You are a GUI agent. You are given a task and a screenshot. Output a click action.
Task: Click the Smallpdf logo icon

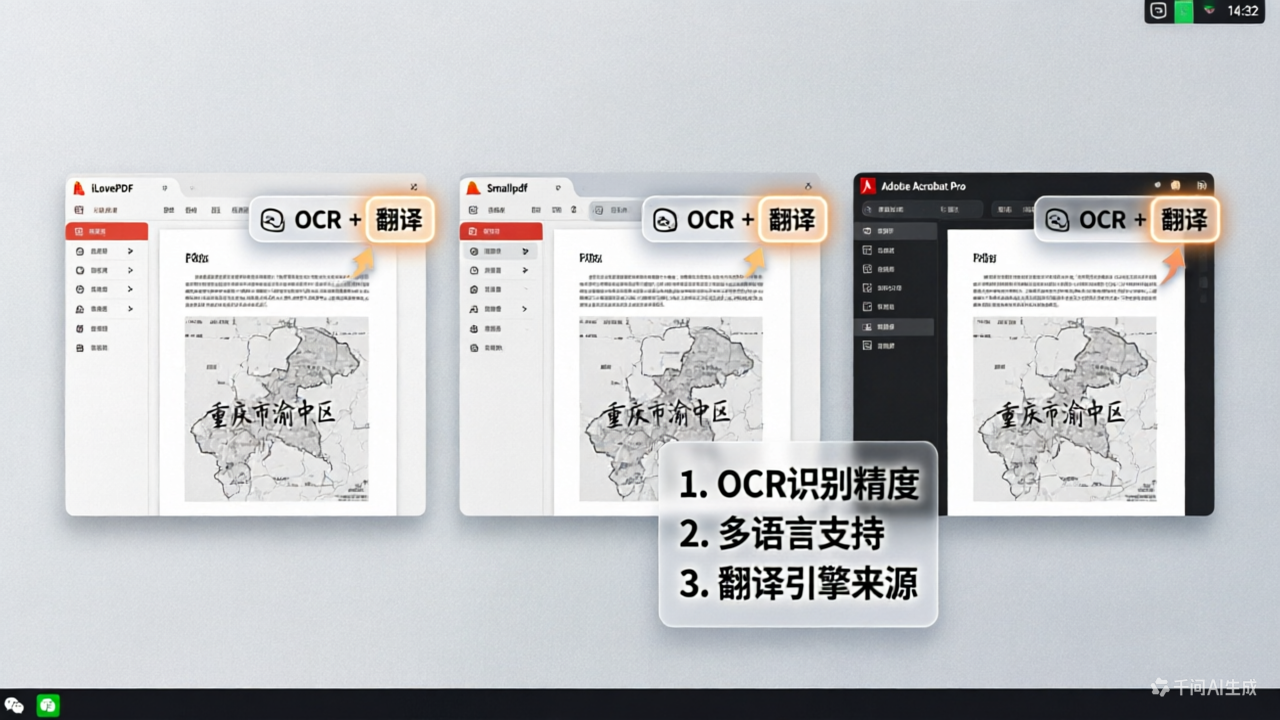pos(474,188)
